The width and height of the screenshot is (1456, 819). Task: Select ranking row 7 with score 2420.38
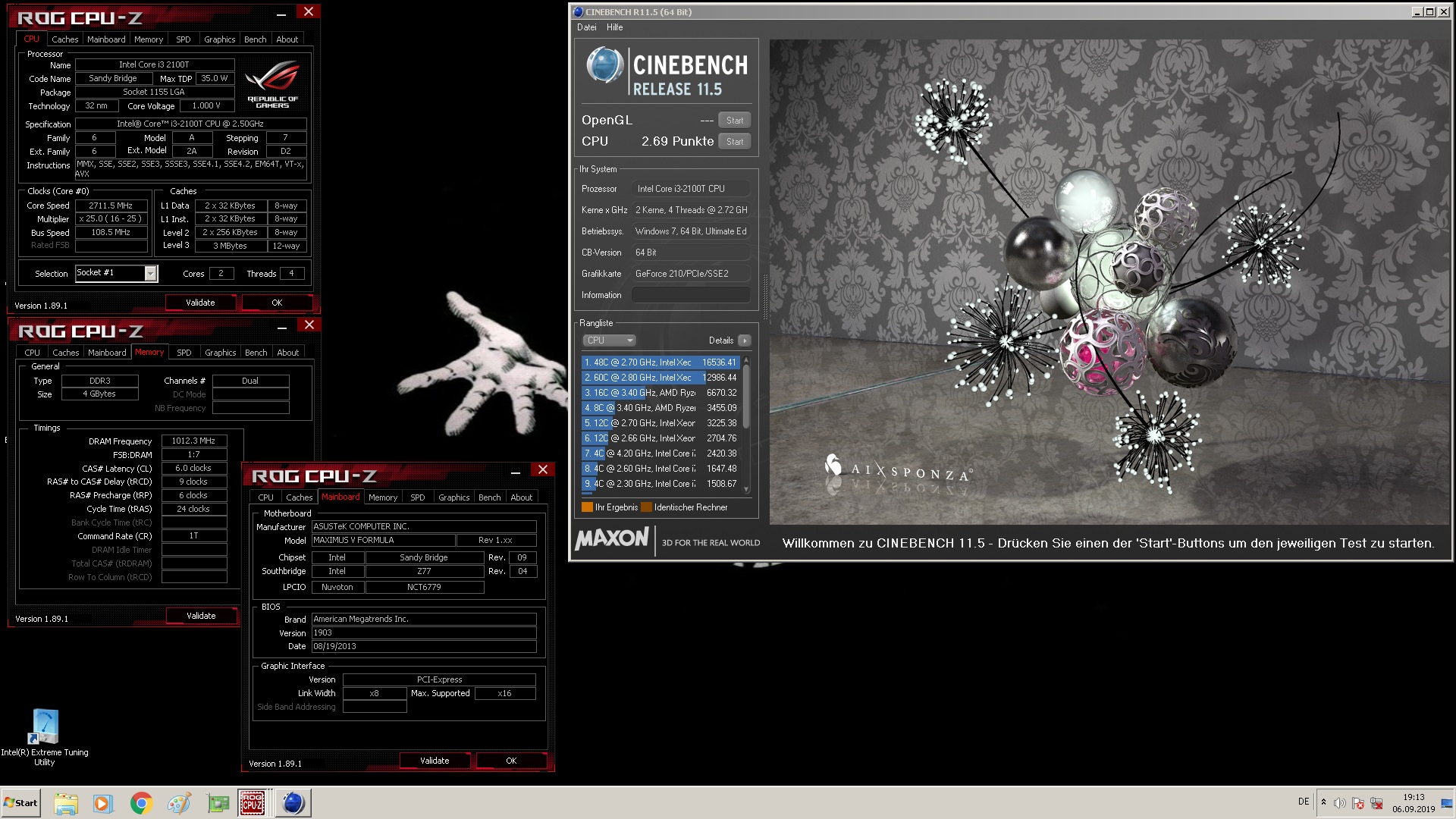(x=660, y=453)
